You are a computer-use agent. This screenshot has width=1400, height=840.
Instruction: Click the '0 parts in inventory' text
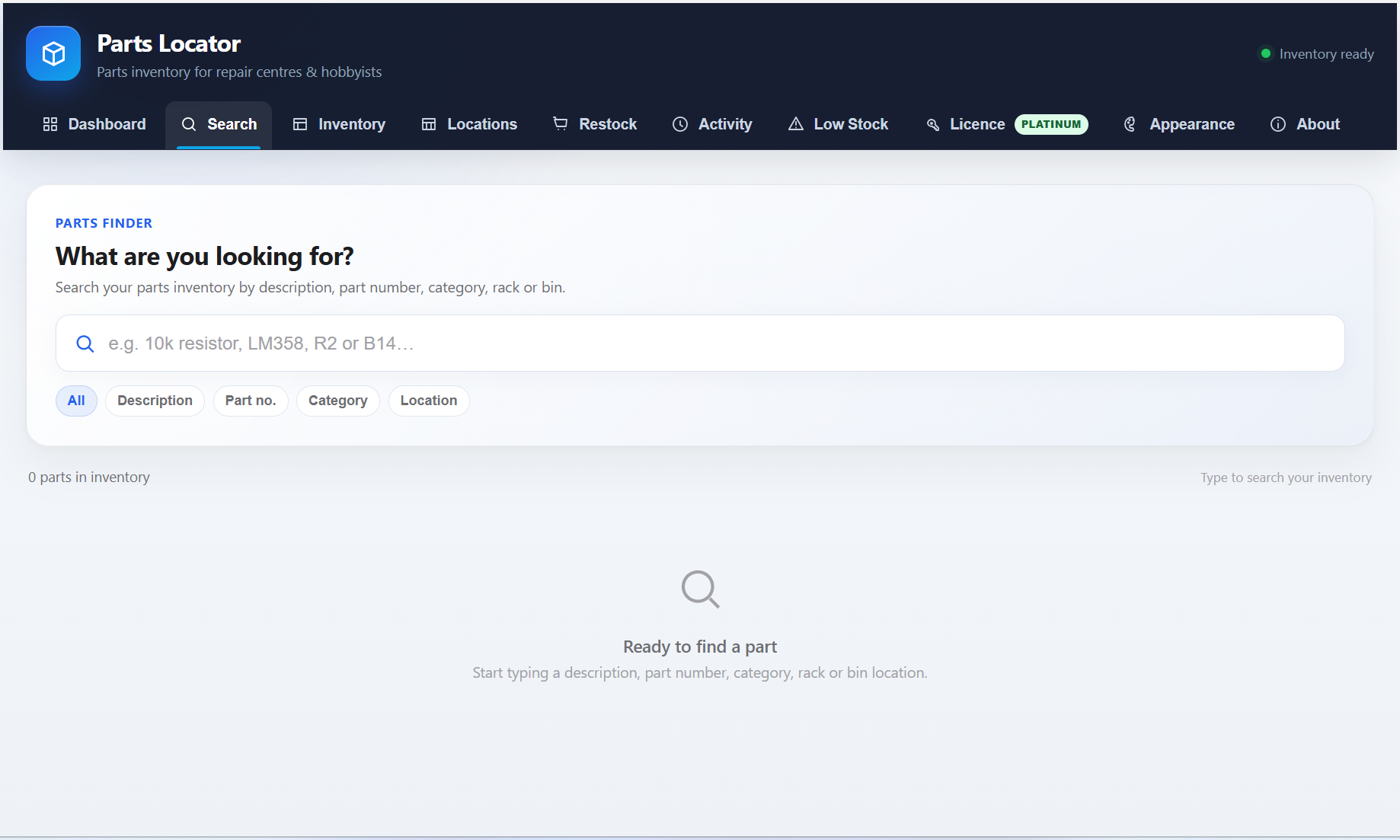(x=89, y=477)
